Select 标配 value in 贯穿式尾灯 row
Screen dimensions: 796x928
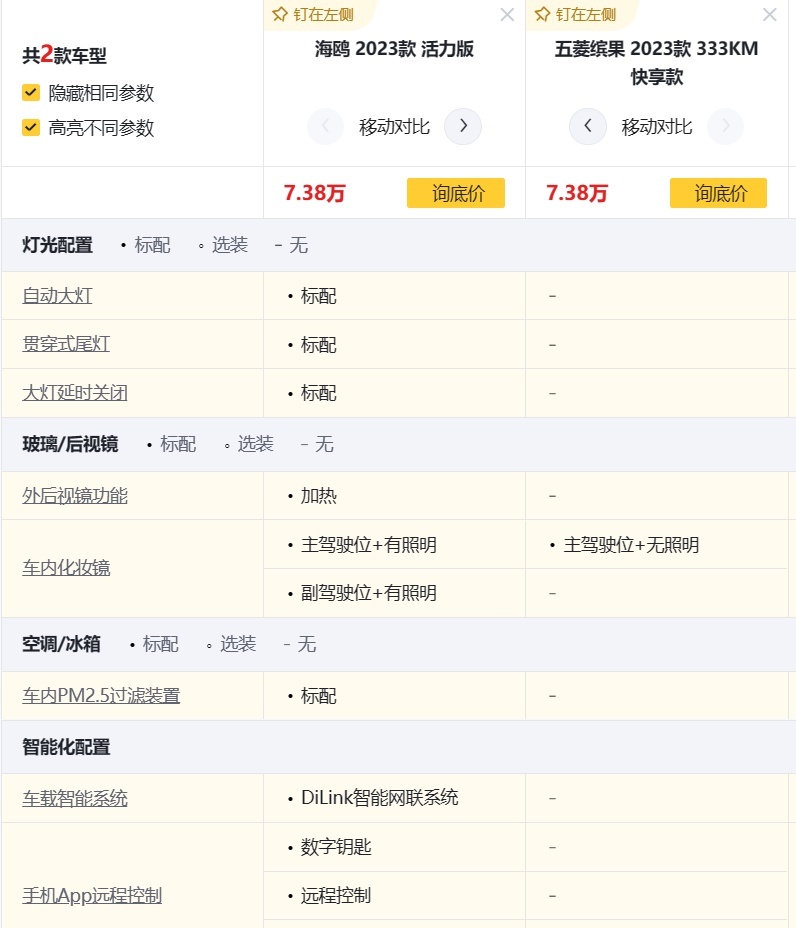tap(318, 344)
